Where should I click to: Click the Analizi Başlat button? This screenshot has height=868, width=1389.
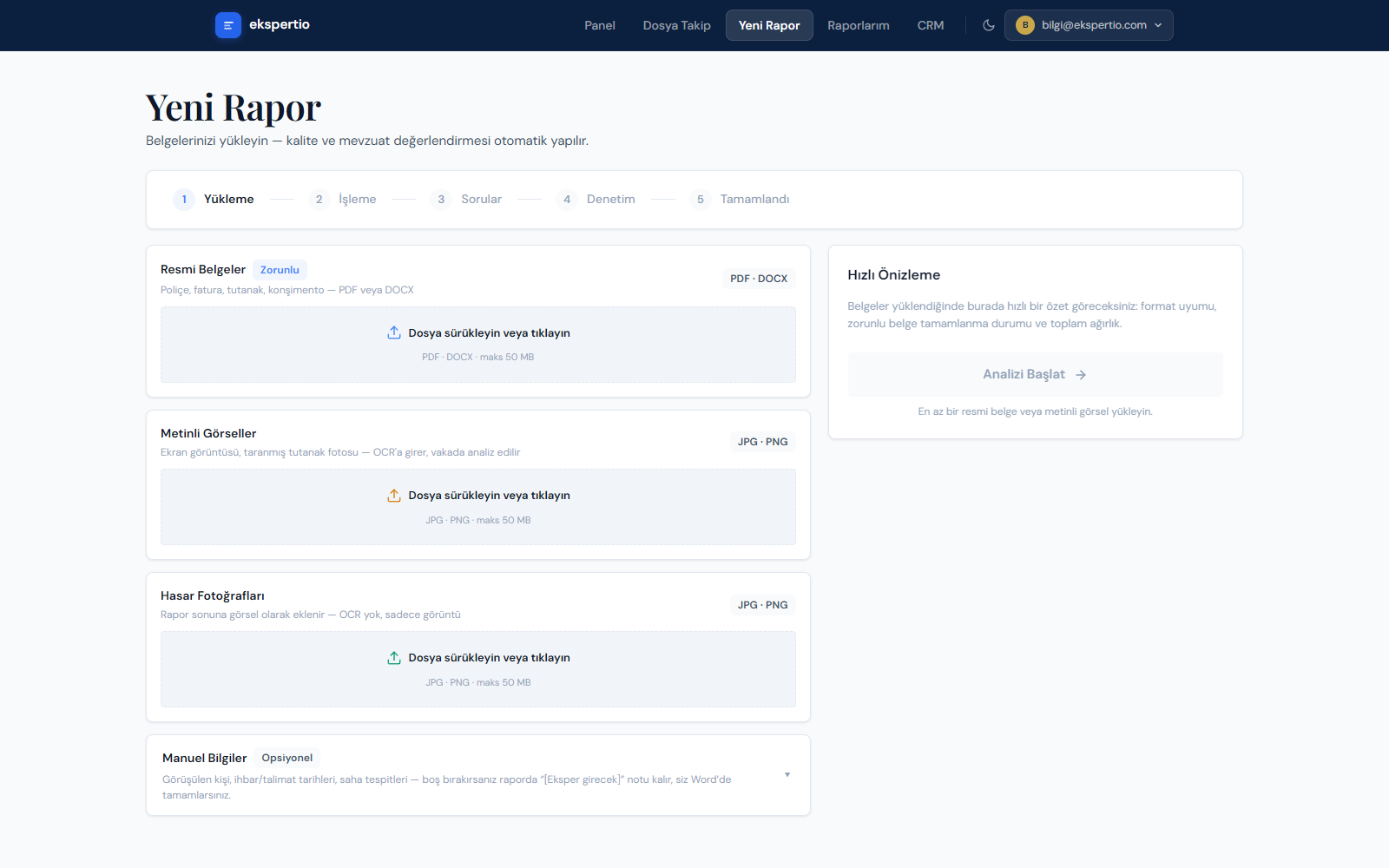pos(1035,374)
